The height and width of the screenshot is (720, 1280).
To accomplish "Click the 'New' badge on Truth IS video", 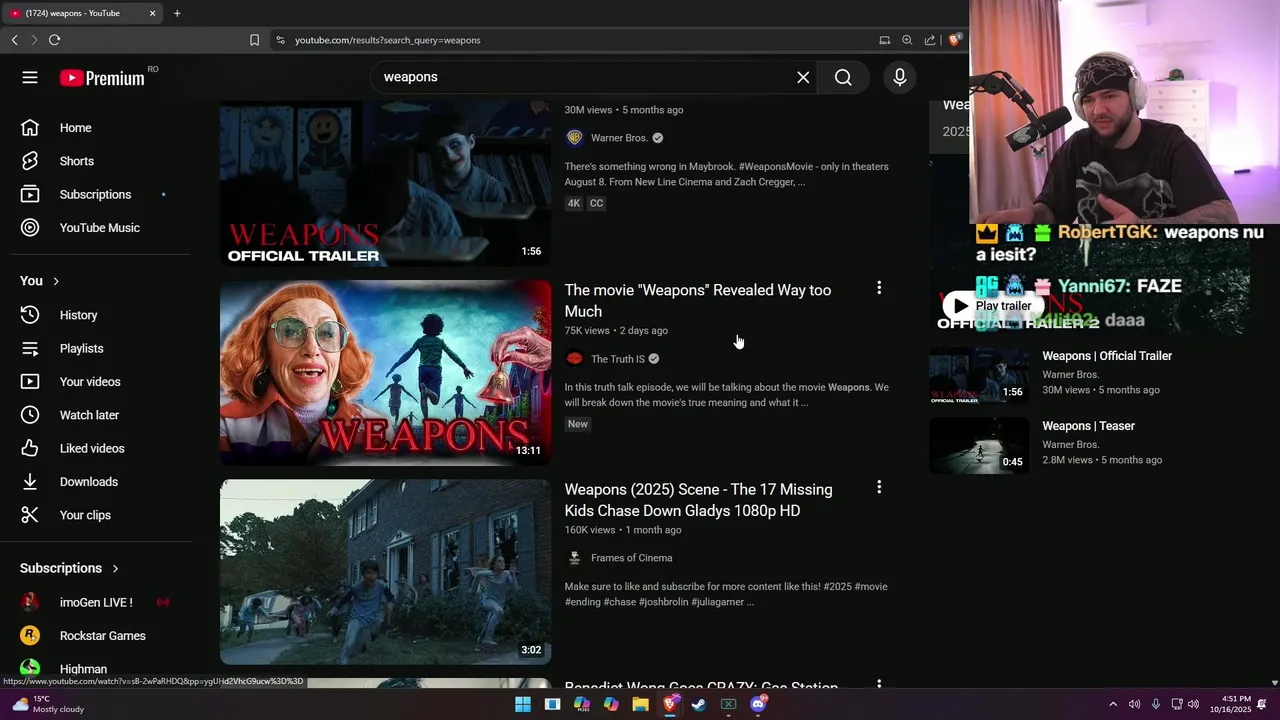I will 578,424.
